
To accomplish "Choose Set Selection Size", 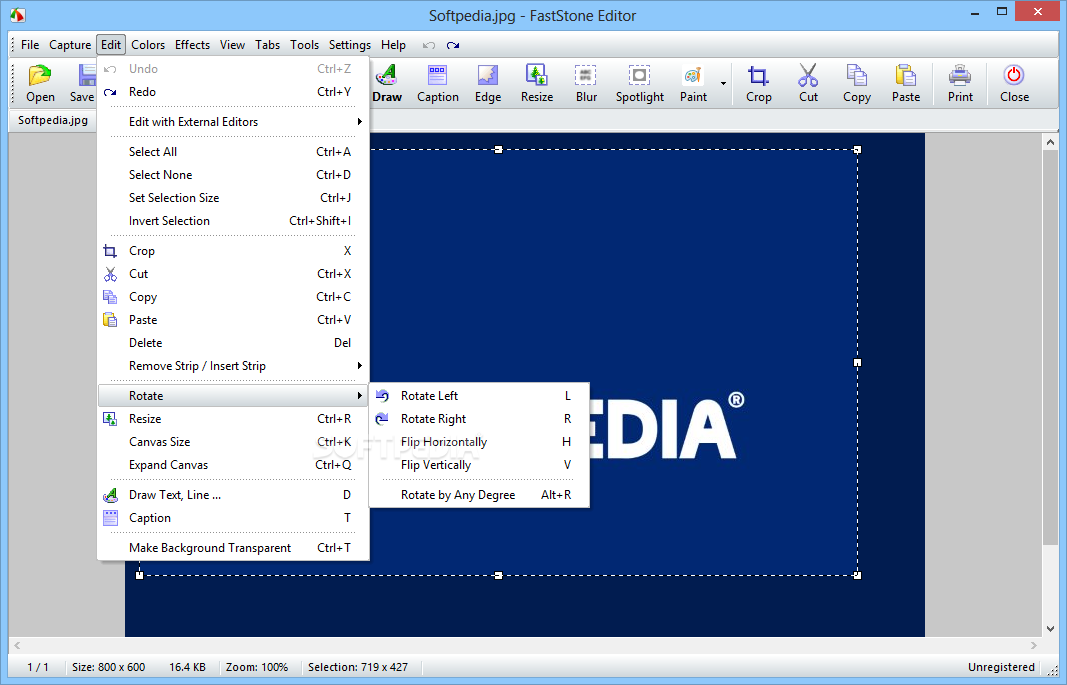I will [233, 198].
